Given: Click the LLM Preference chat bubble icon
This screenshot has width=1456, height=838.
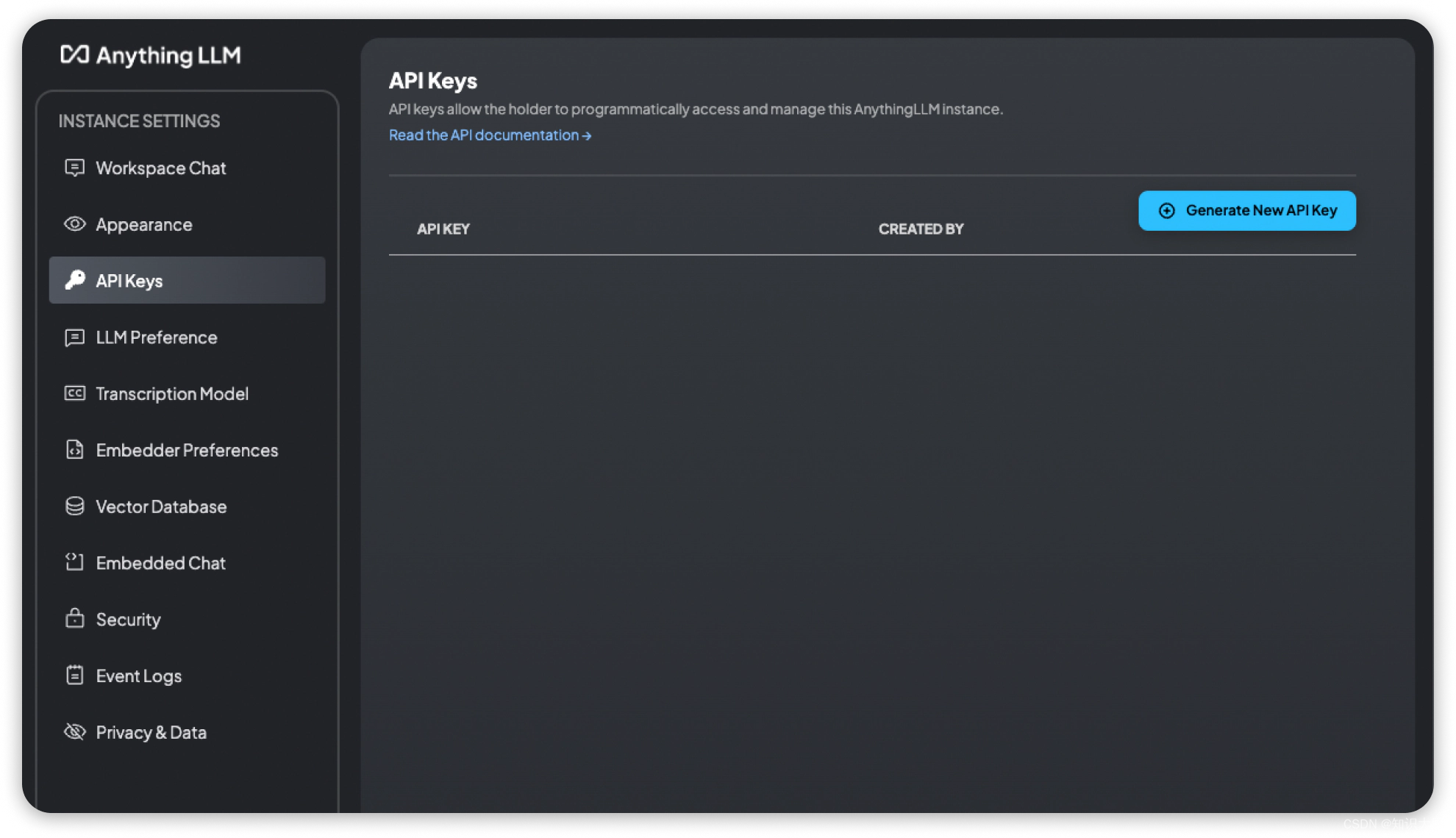Looking at the screenshot, I should tap(74, 337).
